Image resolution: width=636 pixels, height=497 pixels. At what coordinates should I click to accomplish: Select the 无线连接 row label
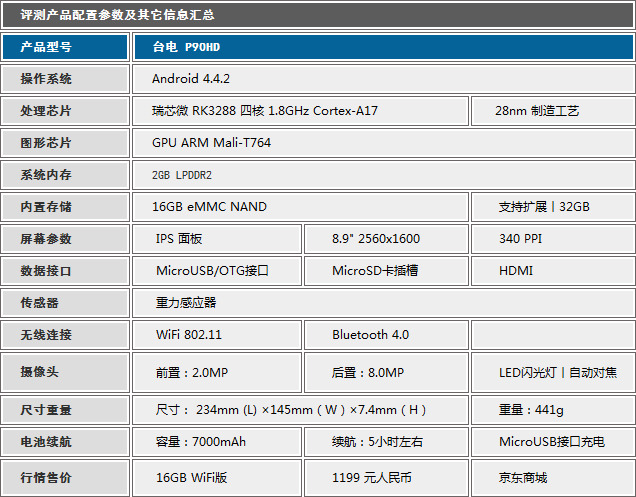(65, 335)
